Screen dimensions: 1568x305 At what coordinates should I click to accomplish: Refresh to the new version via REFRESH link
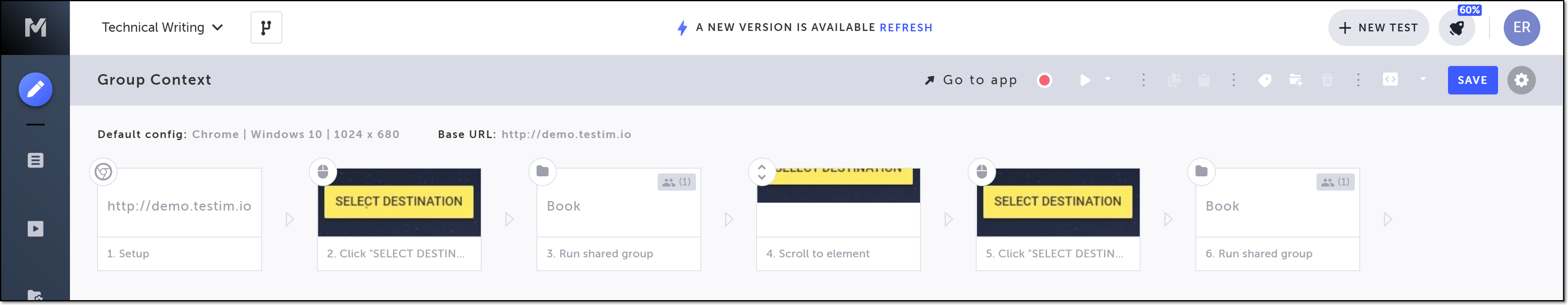906,27
